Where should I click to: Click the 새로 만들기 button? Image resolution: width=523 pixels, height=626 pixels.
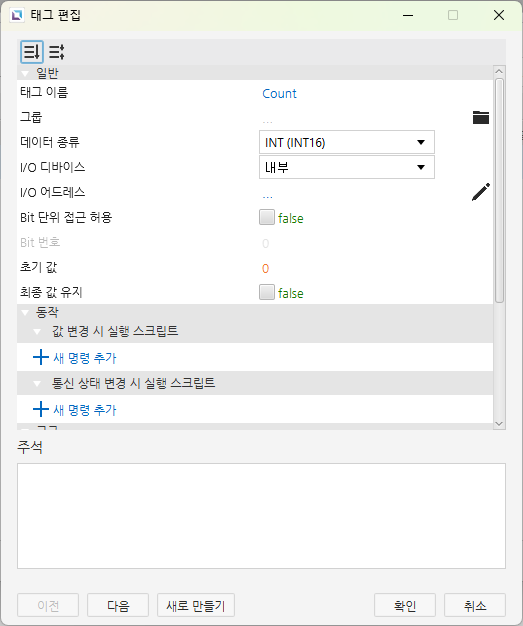click(x=196, y=605)
